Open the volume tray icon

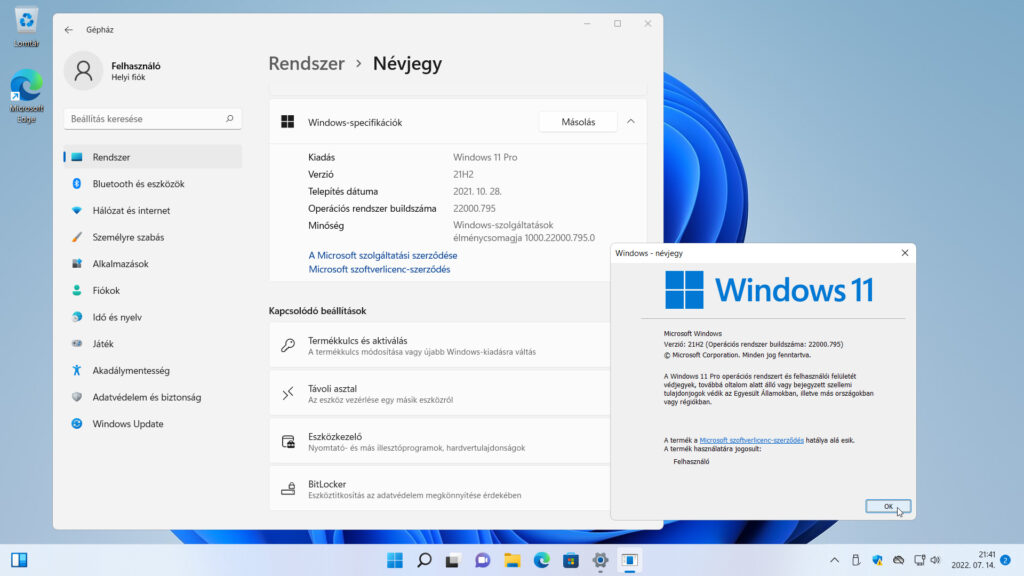[935, 560]
